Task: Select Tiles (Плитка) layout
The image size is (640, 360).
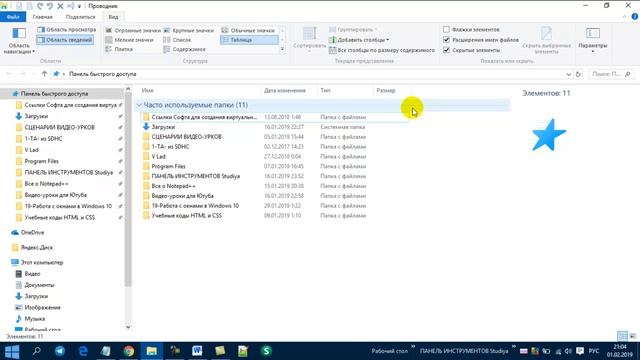Action: [x=119, y=49]
